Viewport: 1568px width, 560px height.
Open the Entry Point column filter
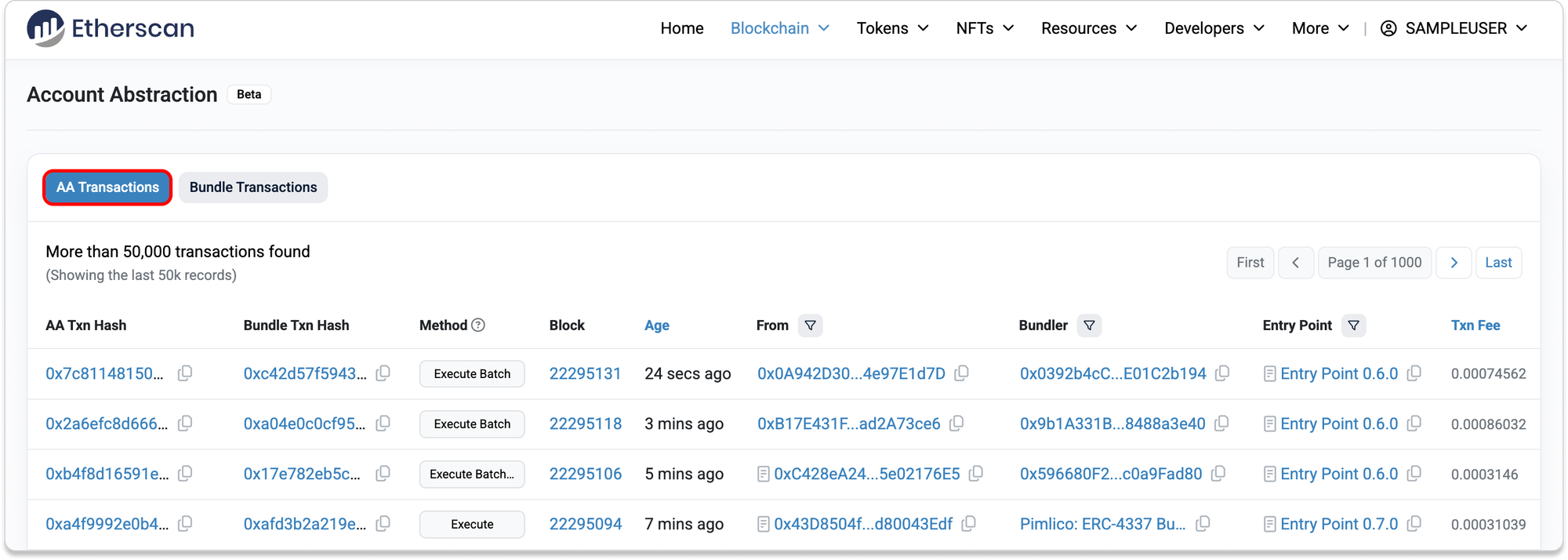[x=1353, y=325]
